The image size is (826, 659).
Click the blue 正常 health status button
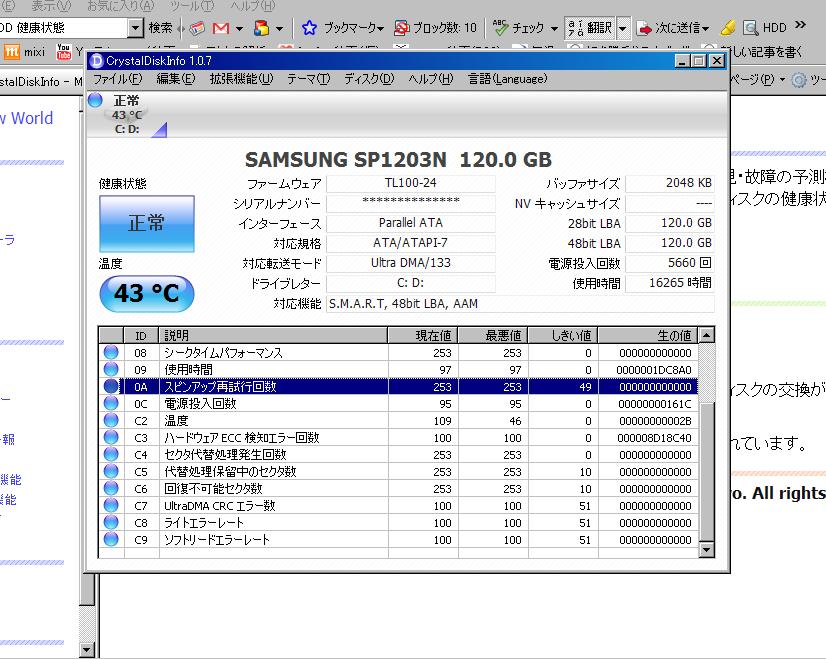click(146, 224)
